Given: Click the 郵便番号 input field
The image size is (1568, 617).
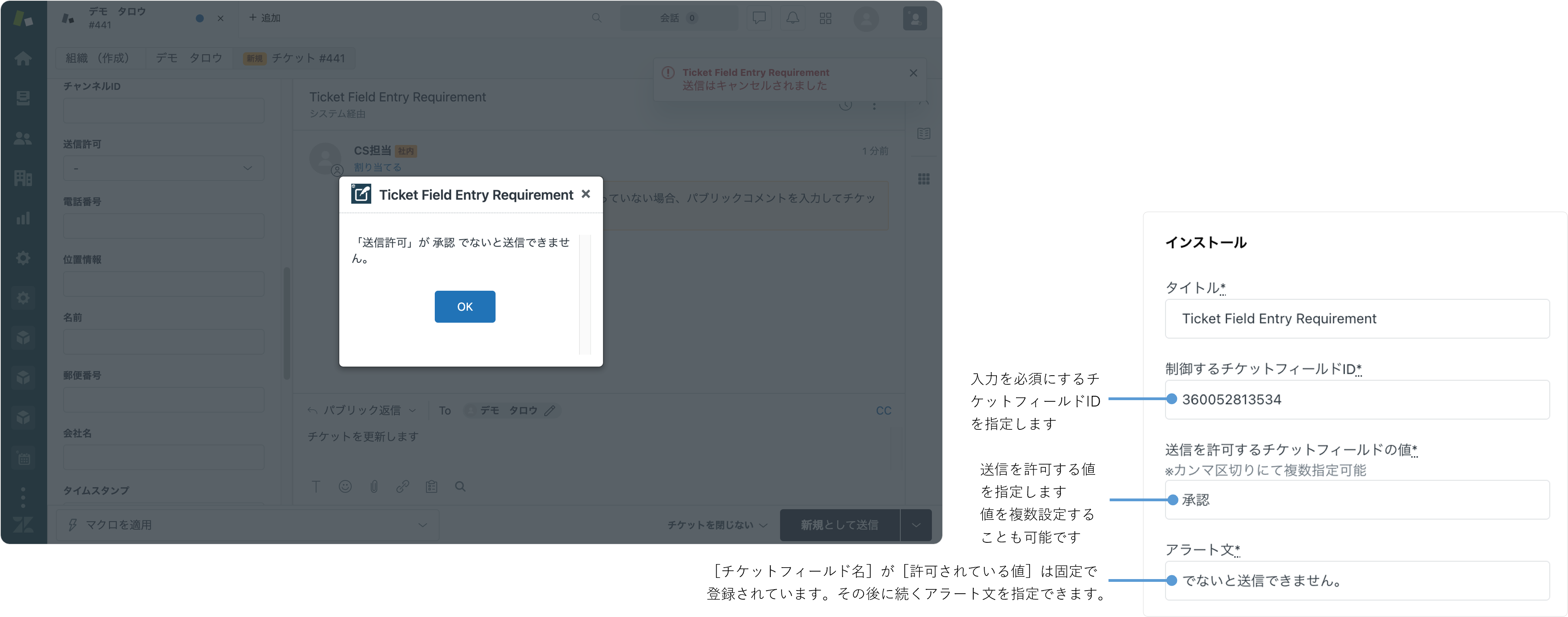Looking at the screenshot, I should pyautogui.click(x=163, y=399).
